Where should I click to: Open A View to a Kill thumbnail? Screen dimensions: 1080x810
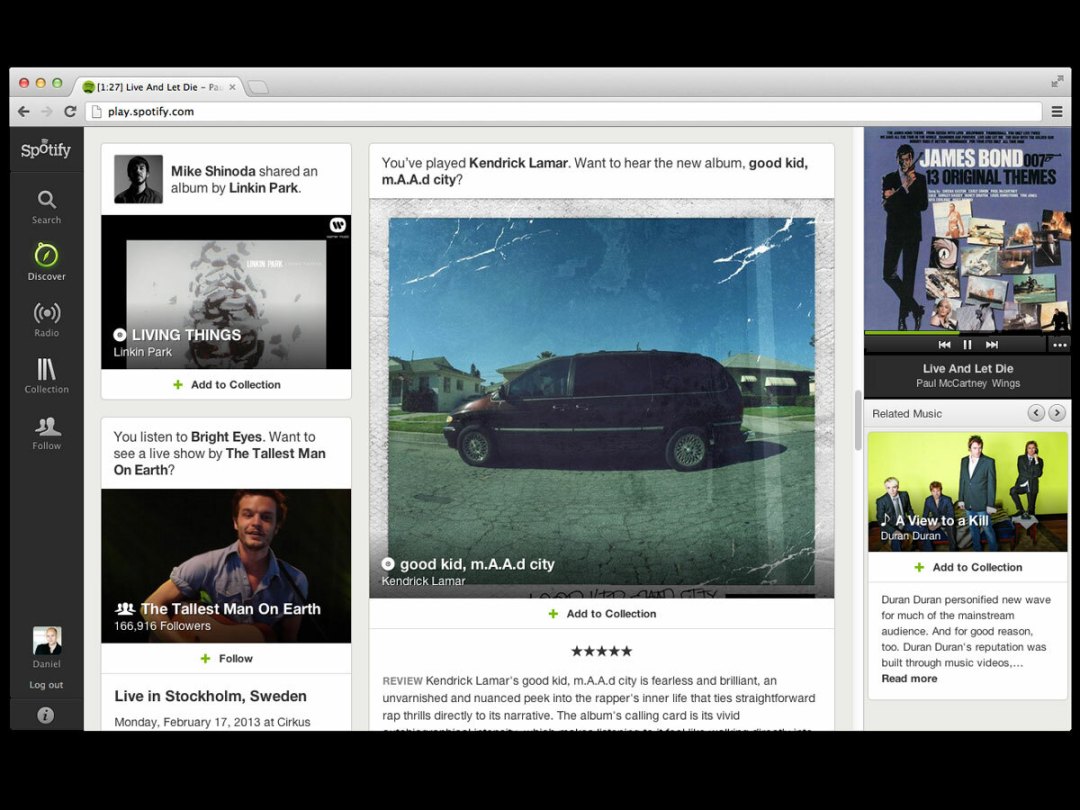967,492
